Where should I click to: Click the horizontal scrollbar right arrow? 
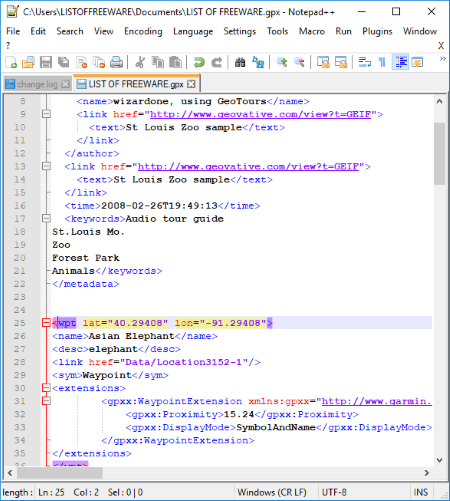click(426, 473)
